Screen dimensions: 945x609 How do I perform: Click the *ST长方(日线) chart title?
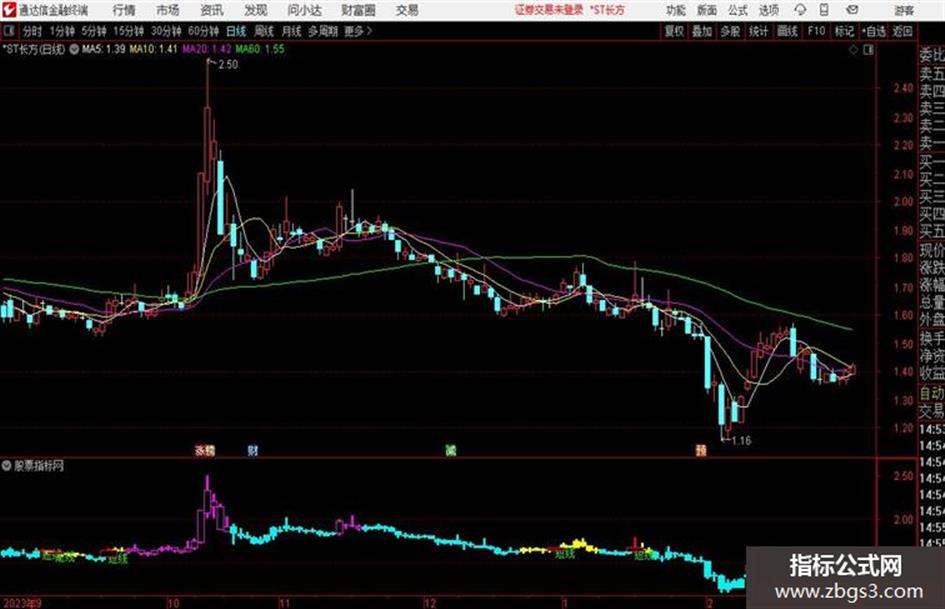[x=33, y=49]
